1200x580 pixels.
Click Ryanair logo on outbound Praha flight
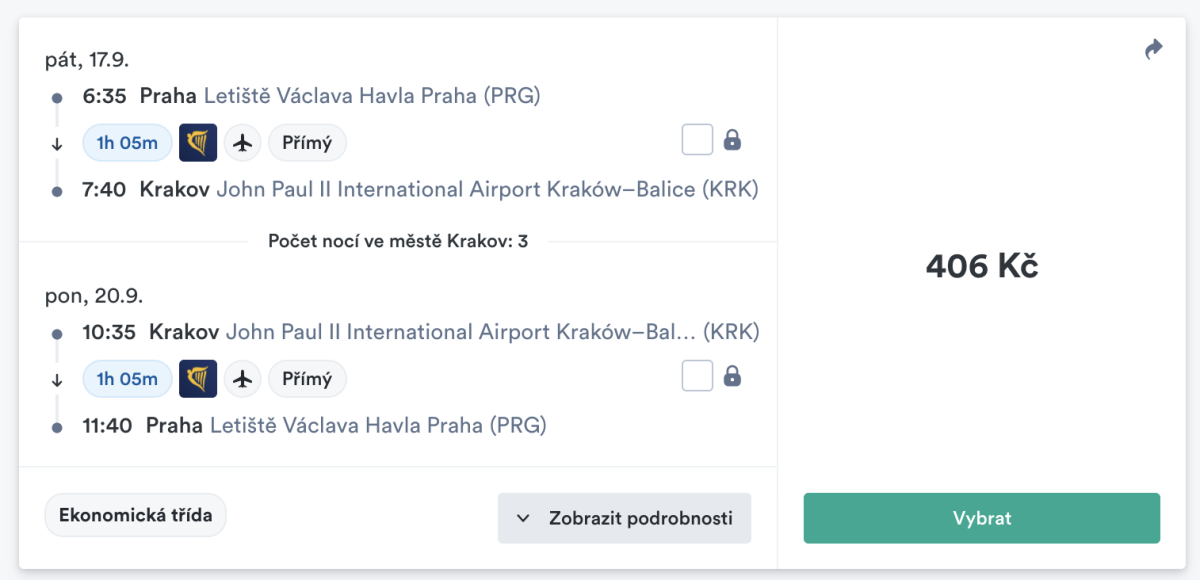(198, 143)
